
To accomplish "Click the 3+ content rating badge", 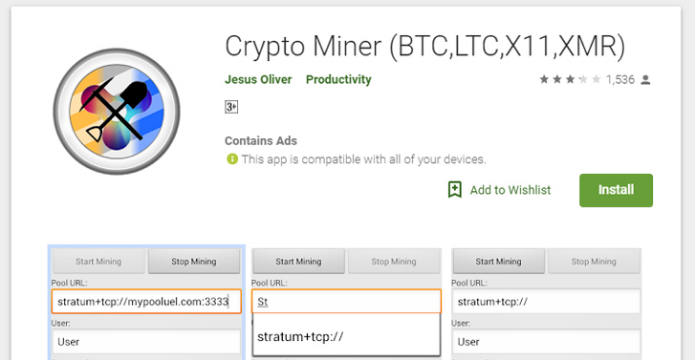I will (231, 107).
